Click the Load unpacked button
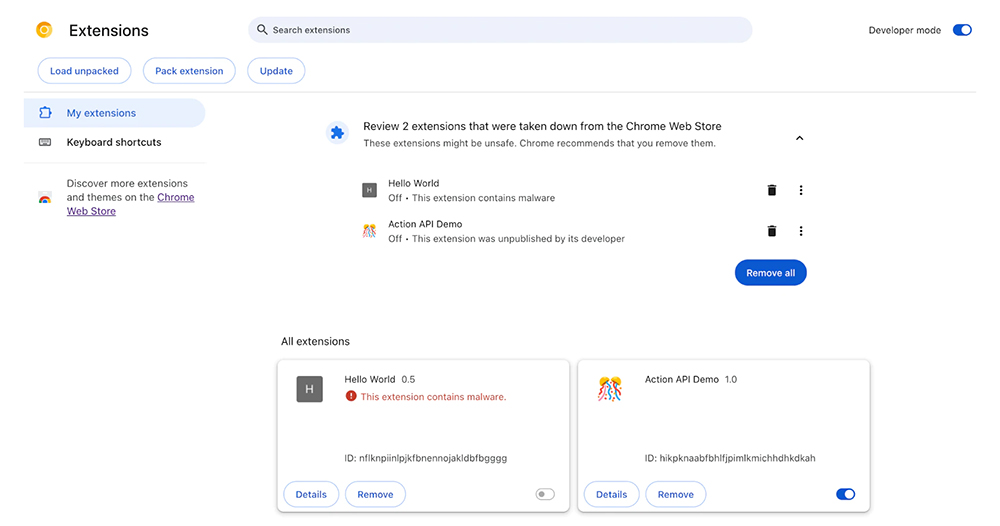This screenshot has width=1000, height=526. [x=84, y=71]
